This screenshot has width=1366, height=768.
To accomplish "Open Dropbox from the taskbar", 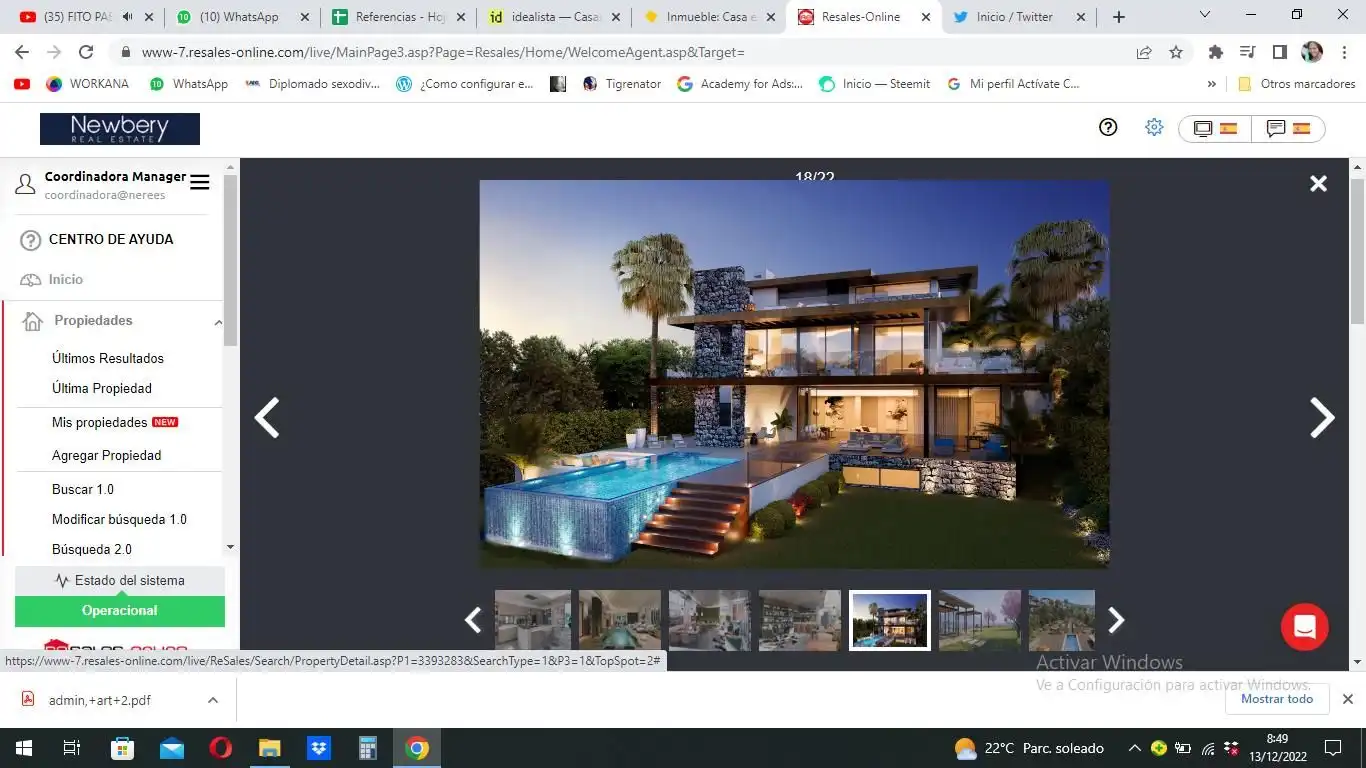I will [x=319, y=748].
